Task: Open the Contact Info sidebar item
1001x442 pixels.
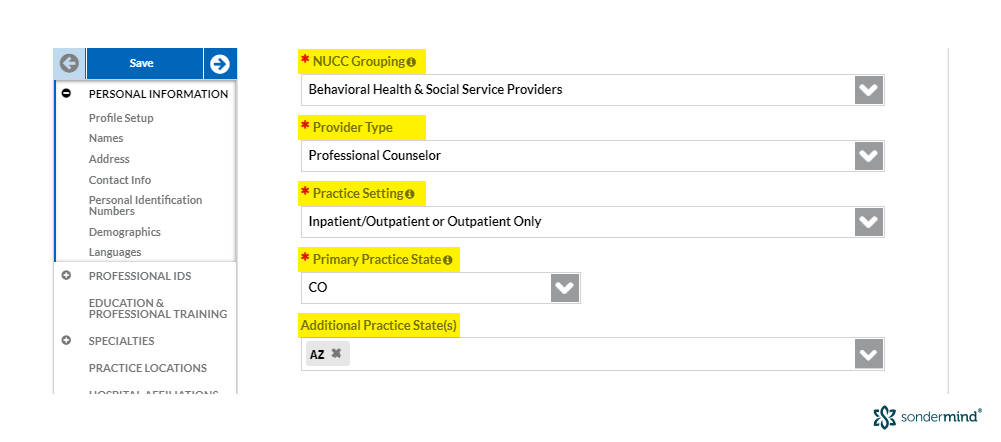Action: click(x=120, y=180)
